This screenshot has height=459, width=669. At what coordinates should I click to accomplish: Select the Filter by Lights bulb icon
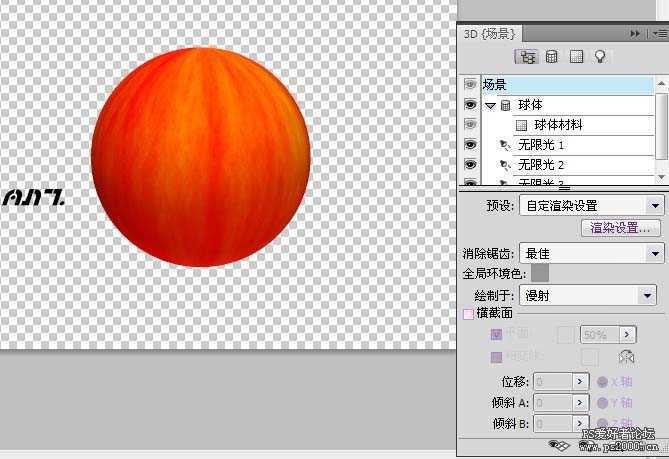coord(600,57)
